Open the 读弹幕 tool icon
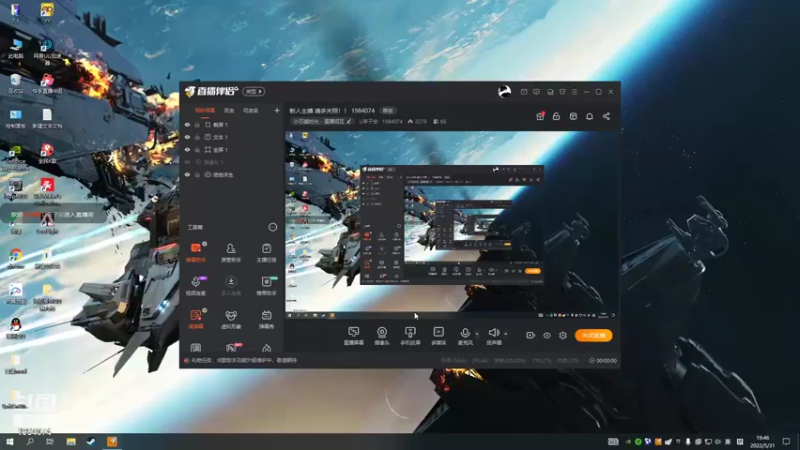The width and height of the screenshot is (800, 450). 196,319
